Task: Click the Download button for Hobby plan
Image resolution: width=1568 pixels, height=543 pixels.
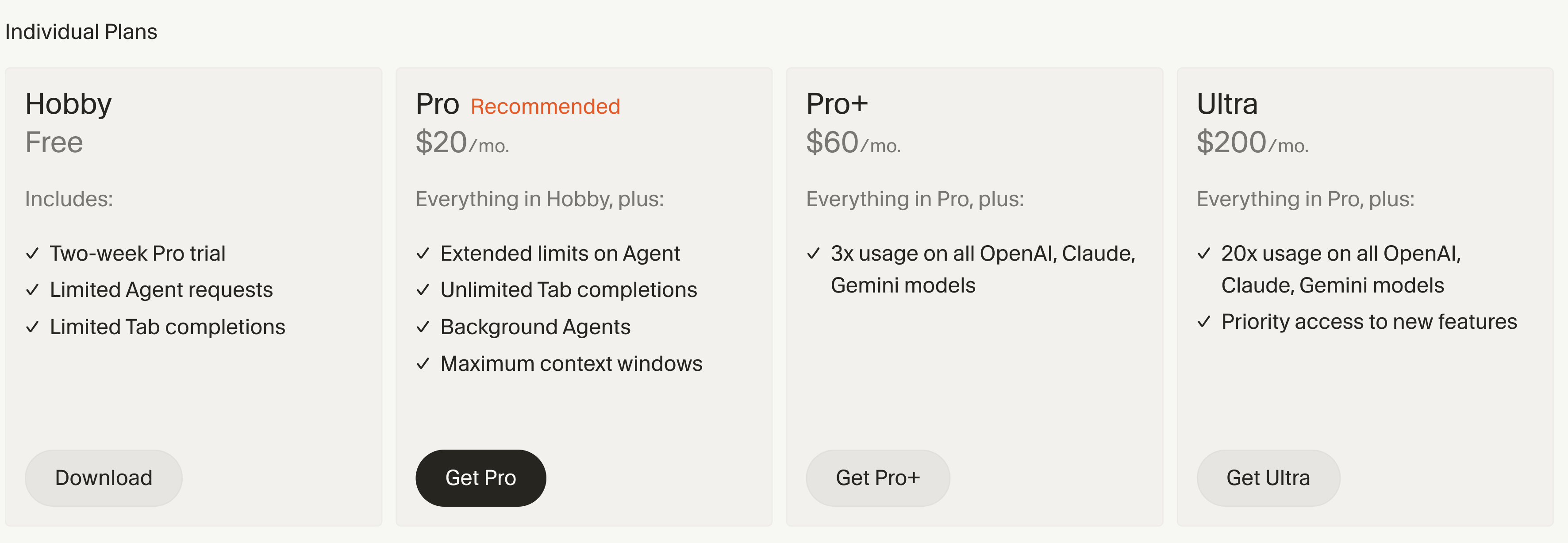Action: coord(104,478)
